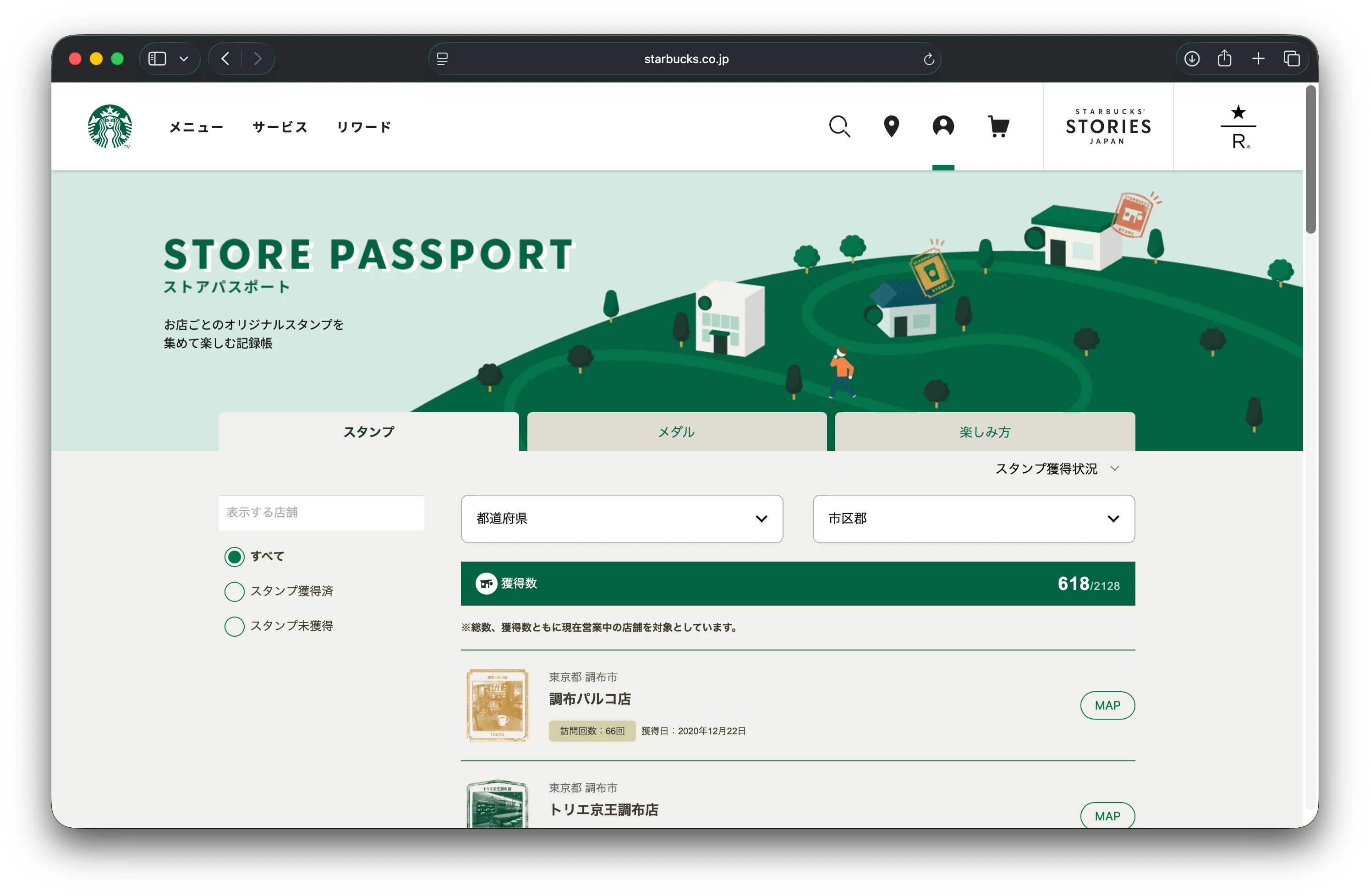Open the Starbucks Reserve star logo
Screen dimensions: 1370x896
(1238, 126)
